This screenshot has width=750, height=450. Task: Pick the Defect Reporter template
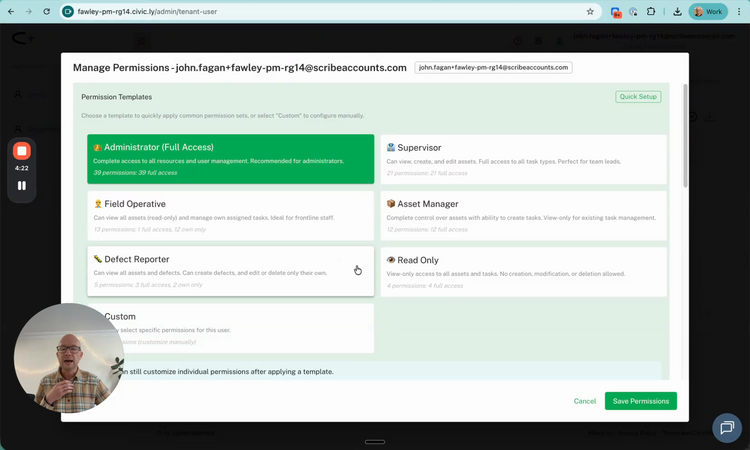(x=231, y=271)
